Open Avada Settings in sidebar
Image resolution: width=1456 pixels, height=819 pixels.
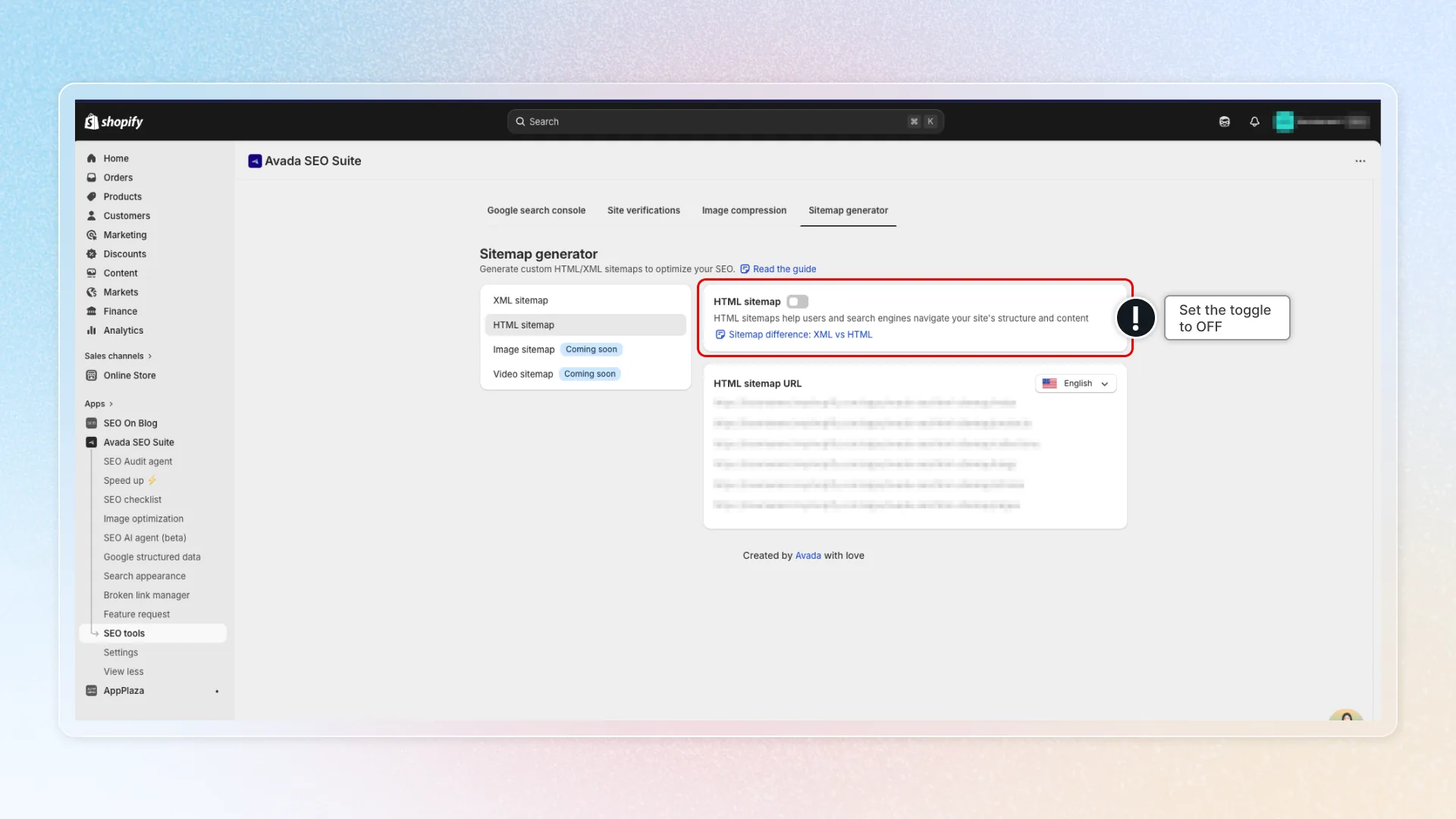(x=121, y=653)
